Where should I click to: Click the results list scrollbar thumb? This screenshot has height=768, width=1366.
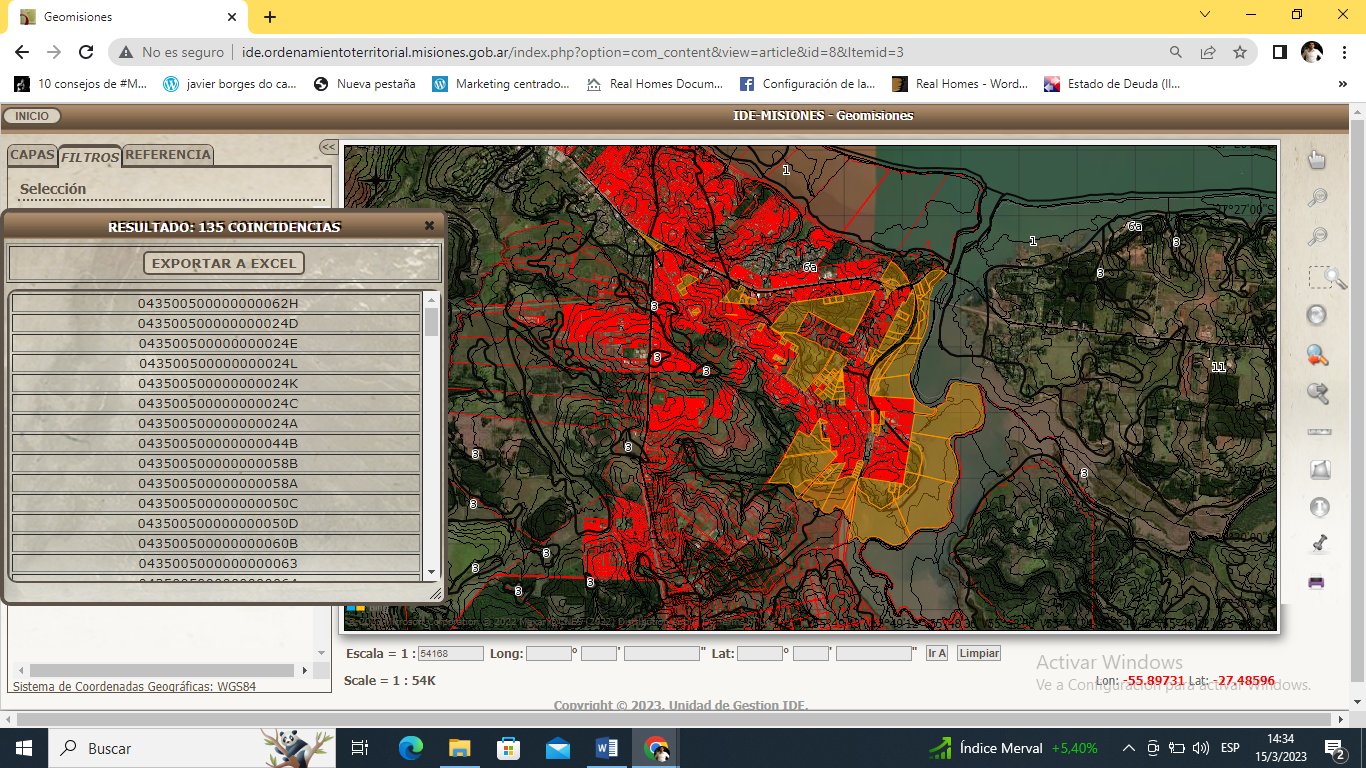point(431,321)
